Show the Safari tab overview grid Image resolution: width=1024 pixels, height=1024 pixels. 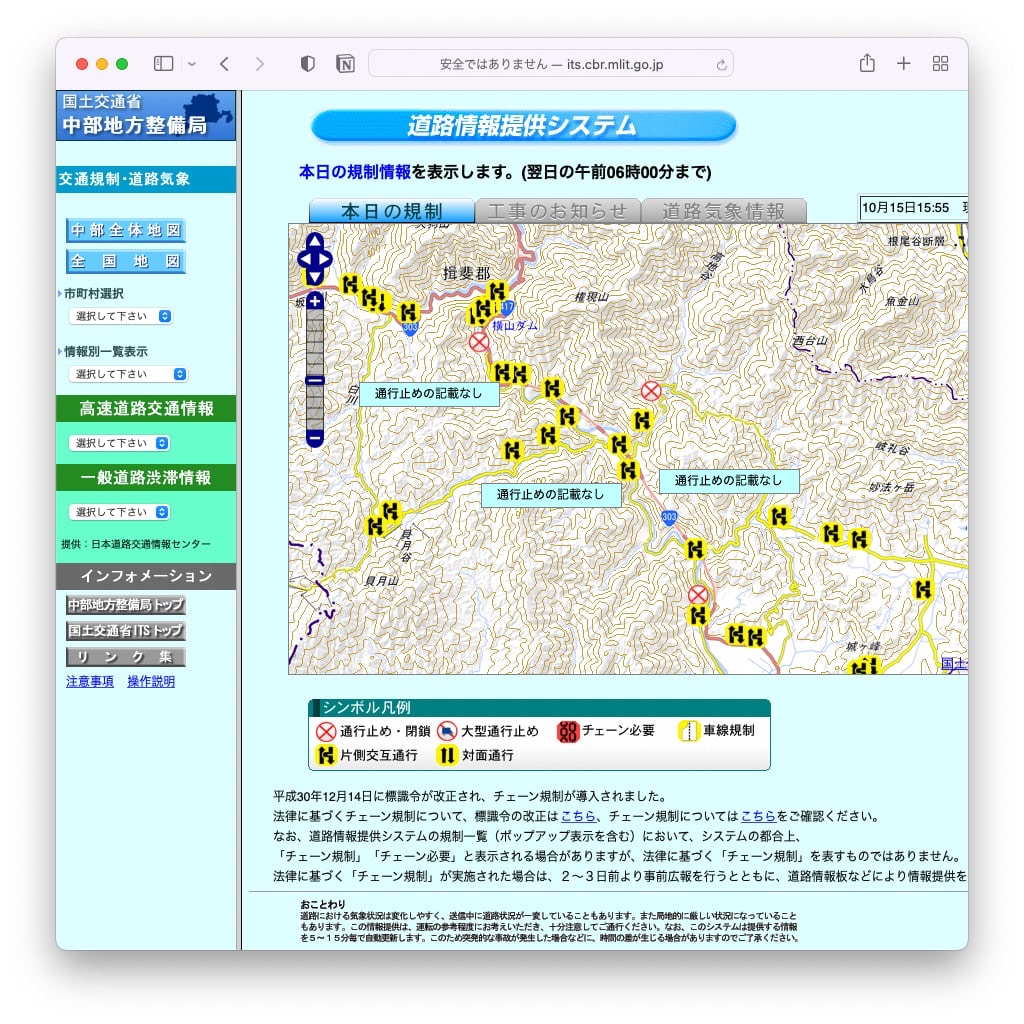pos(940,64)
